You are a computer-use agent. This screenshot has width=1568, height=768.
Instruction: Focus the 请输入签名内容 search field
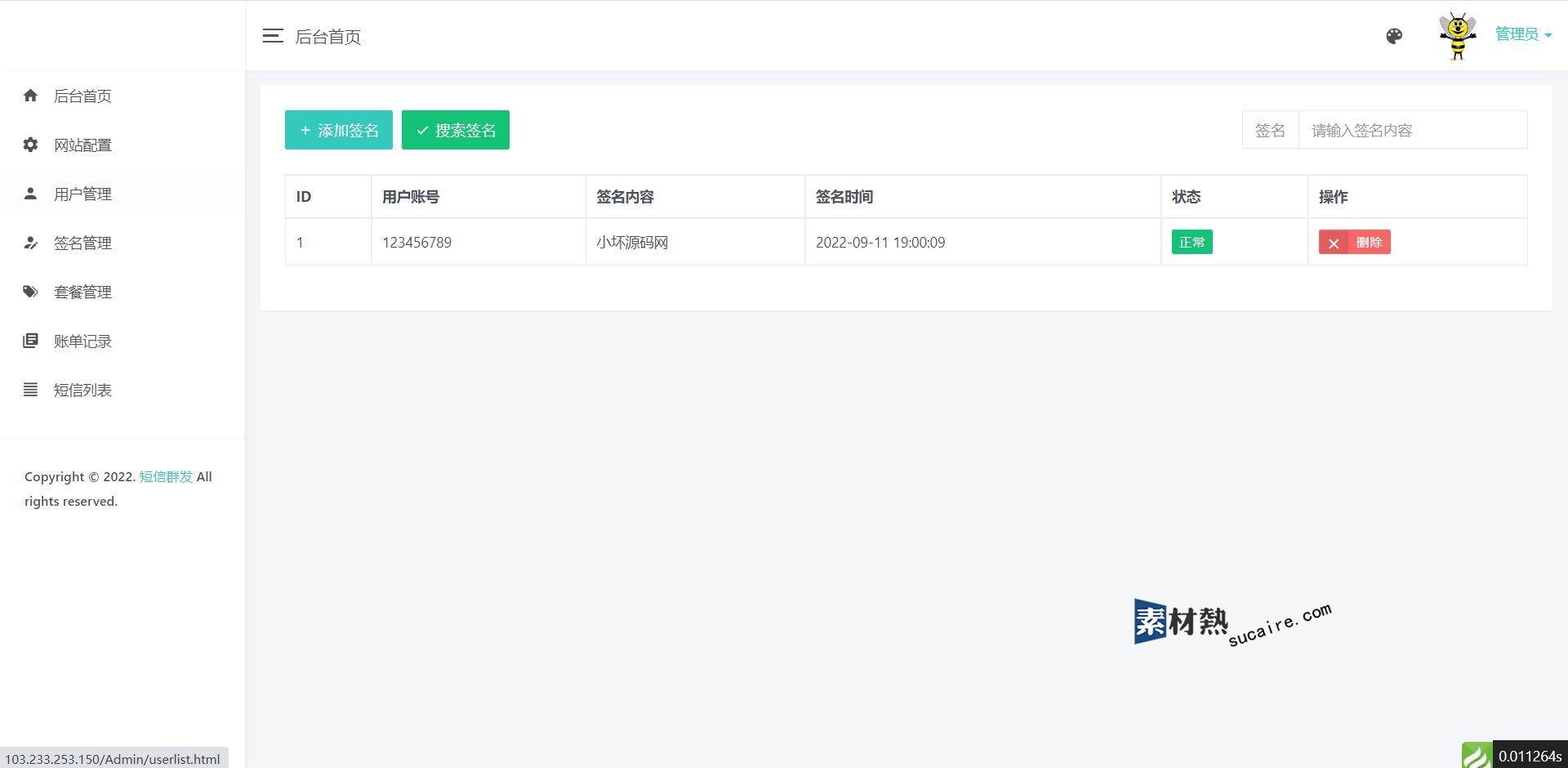pos(1412,130)
